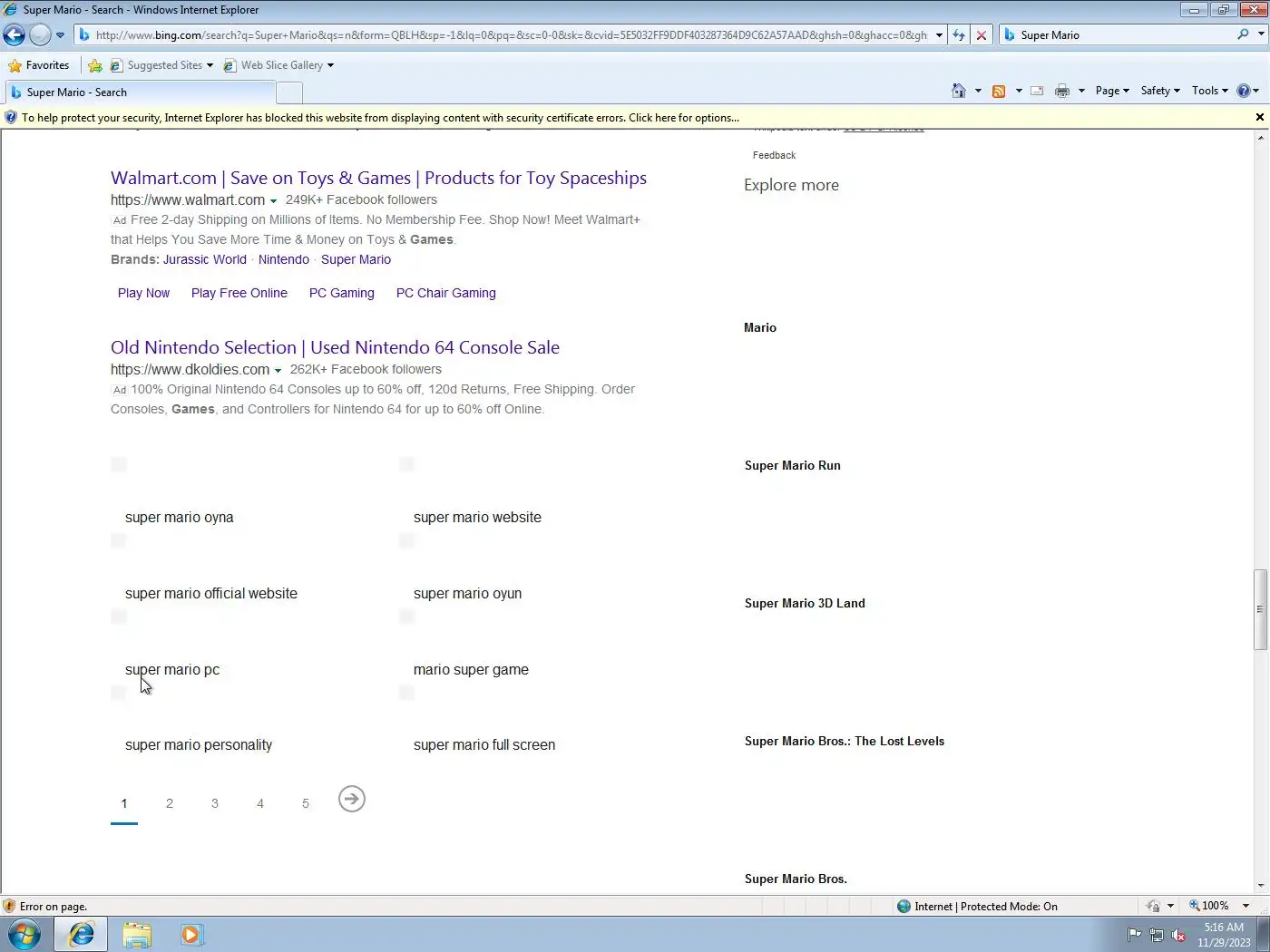
Task: Click the PC Gaming link
Action: click(x=342, y=293)
